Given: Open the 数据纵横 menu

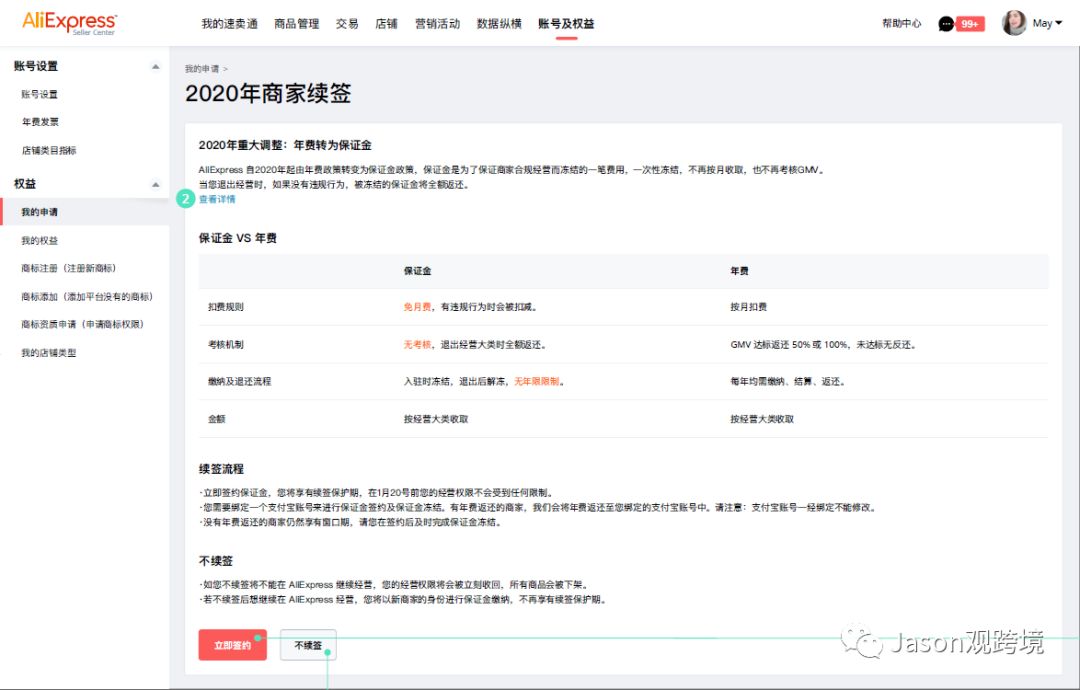Looking at the screenshot, I should point(499,23).
